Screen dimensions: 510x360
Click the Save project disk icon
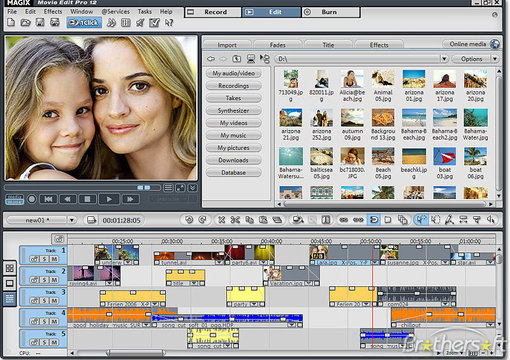click(x=40, y=23)
